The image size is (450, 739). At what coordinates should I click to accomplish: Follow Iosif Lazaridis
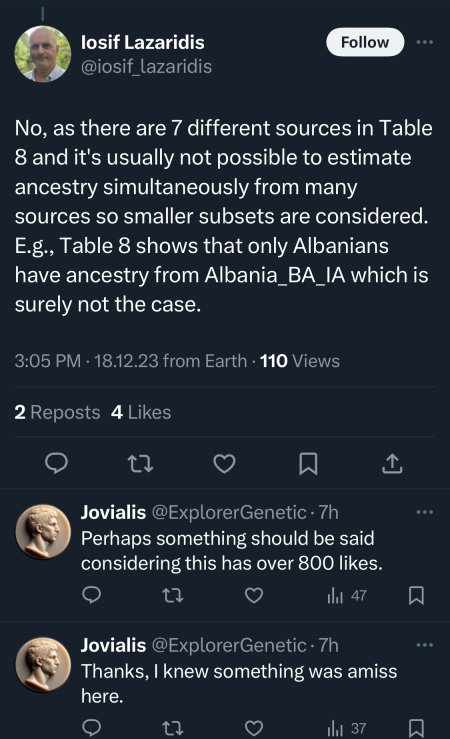point(365,42)
